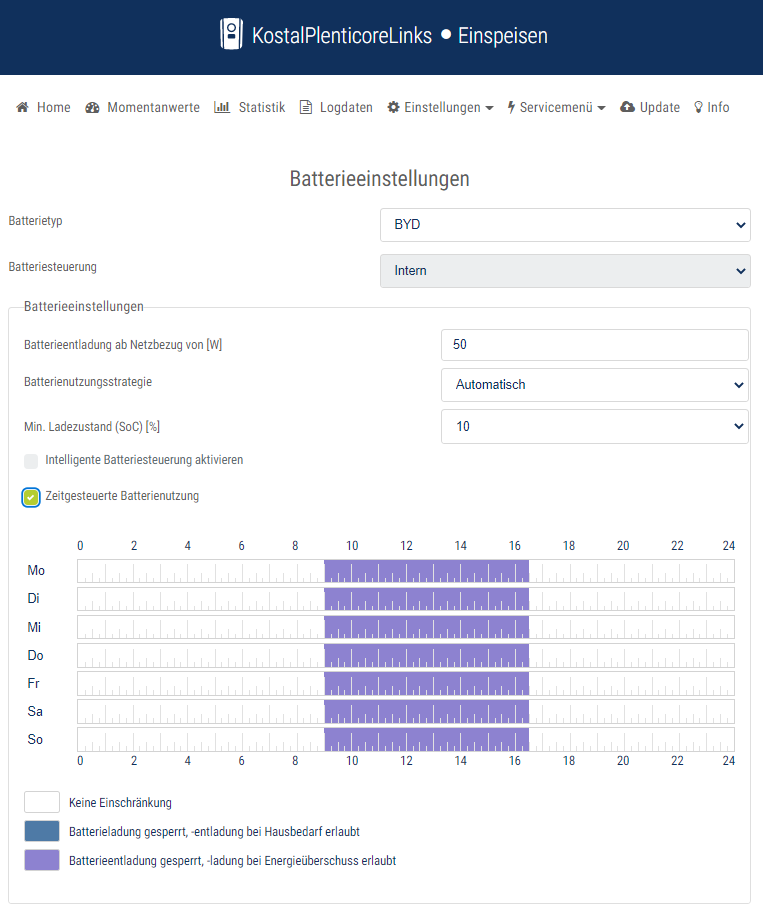This screenshot has width=763, height=923.
Task: Click the gear icon for Einstellungen
Action: [x=393, y=108]
